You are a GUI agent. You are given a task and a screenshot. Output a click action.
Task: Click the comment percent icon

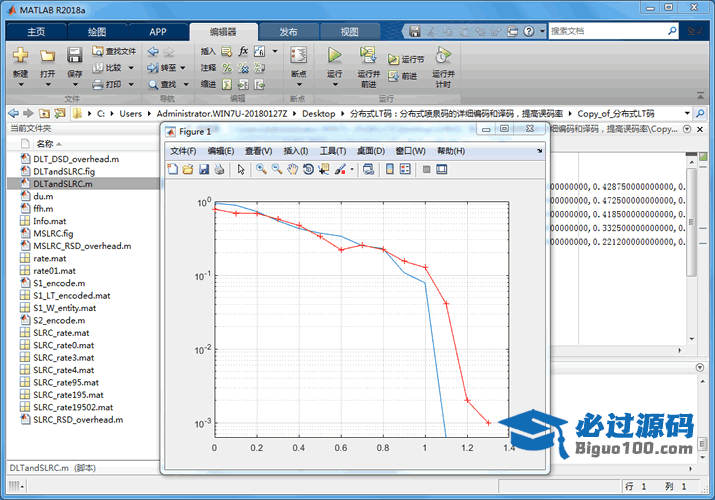(x=227, y=68)
